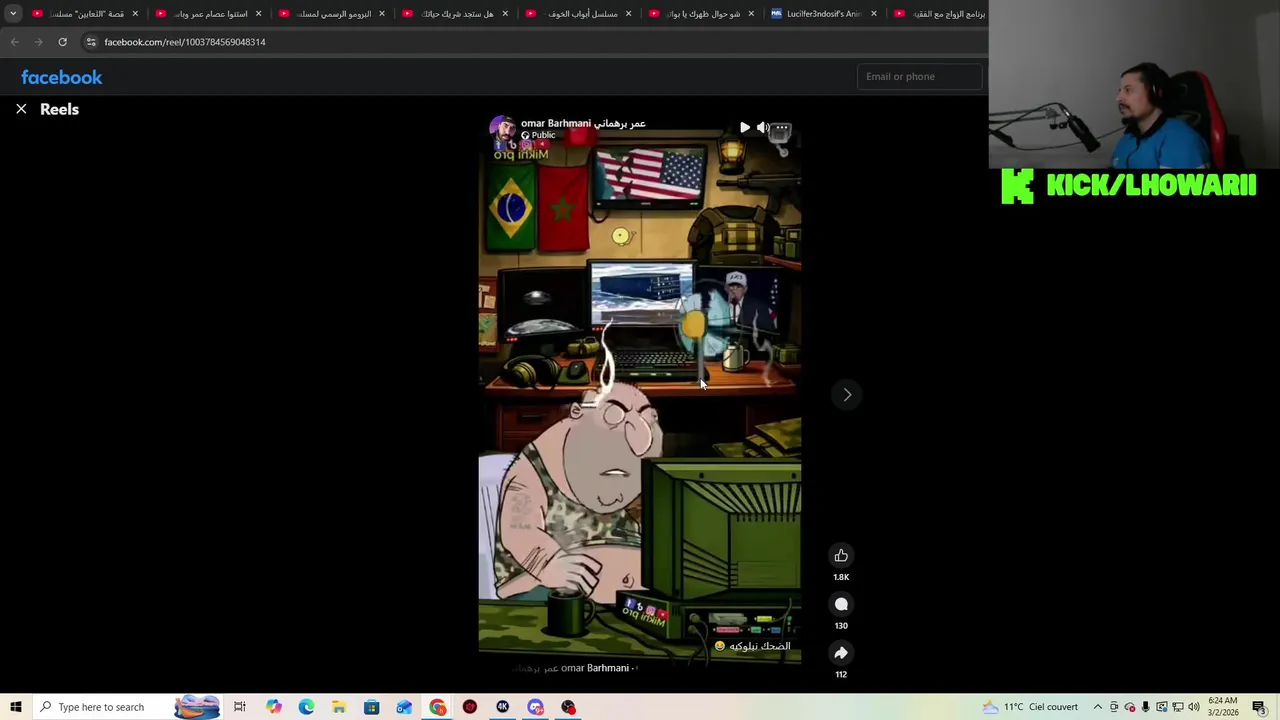The height and width of the screenshot is (720, 1280).
Task: Go to next reel chevron arrow
Action: pos(847,395)
